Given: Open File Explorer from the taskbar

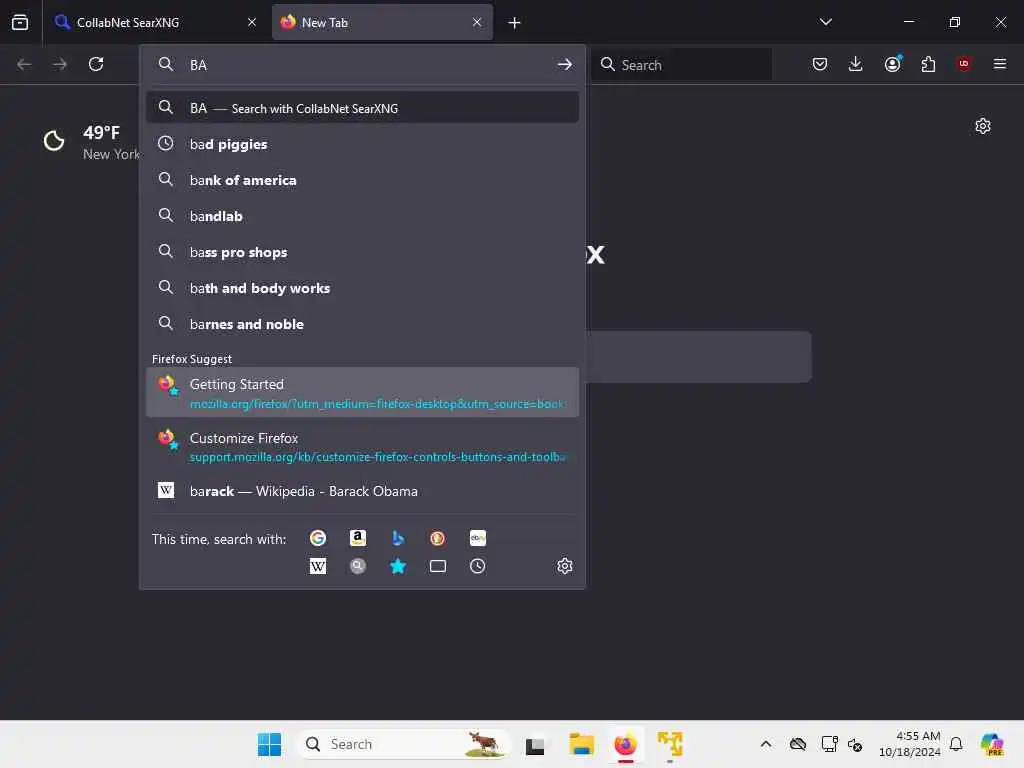Looking at the screenshot, I should (581, 744).
